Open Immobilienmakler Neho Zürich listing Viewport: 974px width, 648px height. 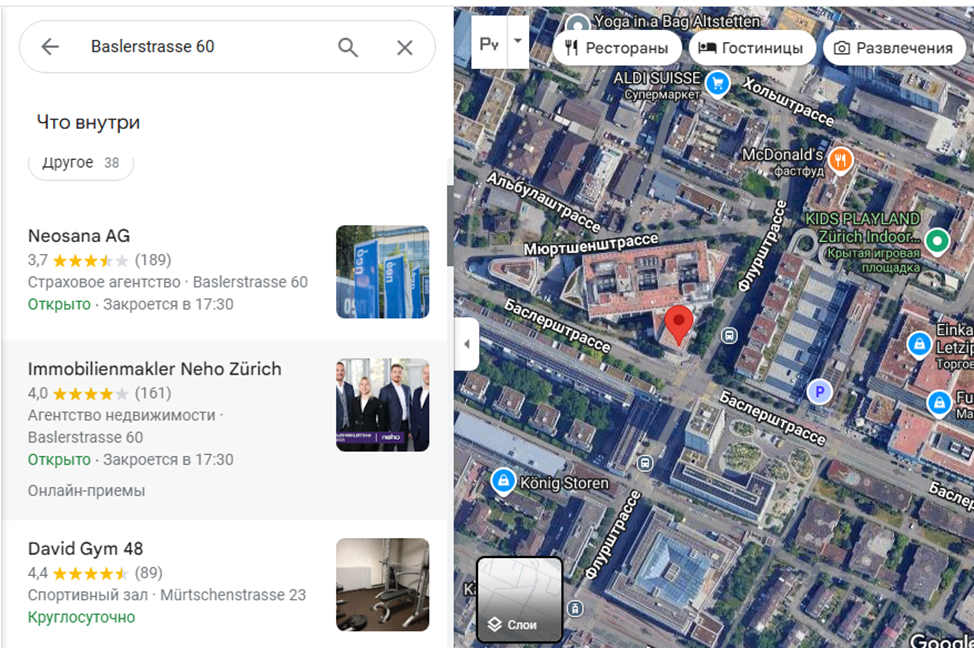pos(224,430)
